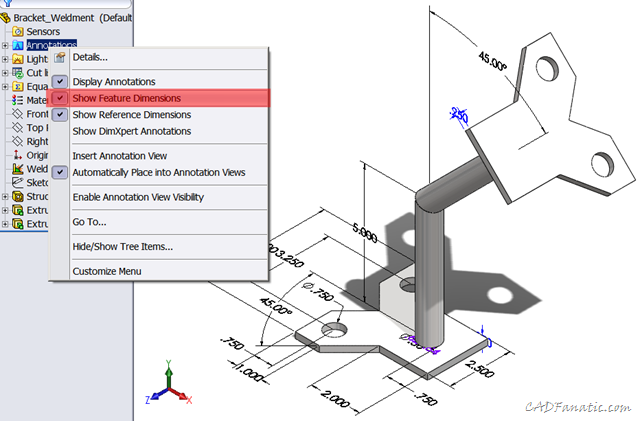Click the Material icon
The width and height of the screenshot is (640, 421).
pos(18,100)
